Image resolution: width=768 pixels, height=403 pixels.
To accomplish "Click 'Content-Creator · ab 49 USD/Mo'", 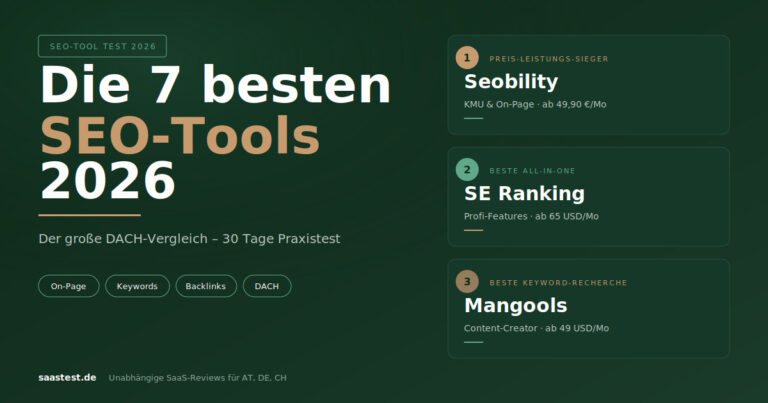I will tap(536, 328).
